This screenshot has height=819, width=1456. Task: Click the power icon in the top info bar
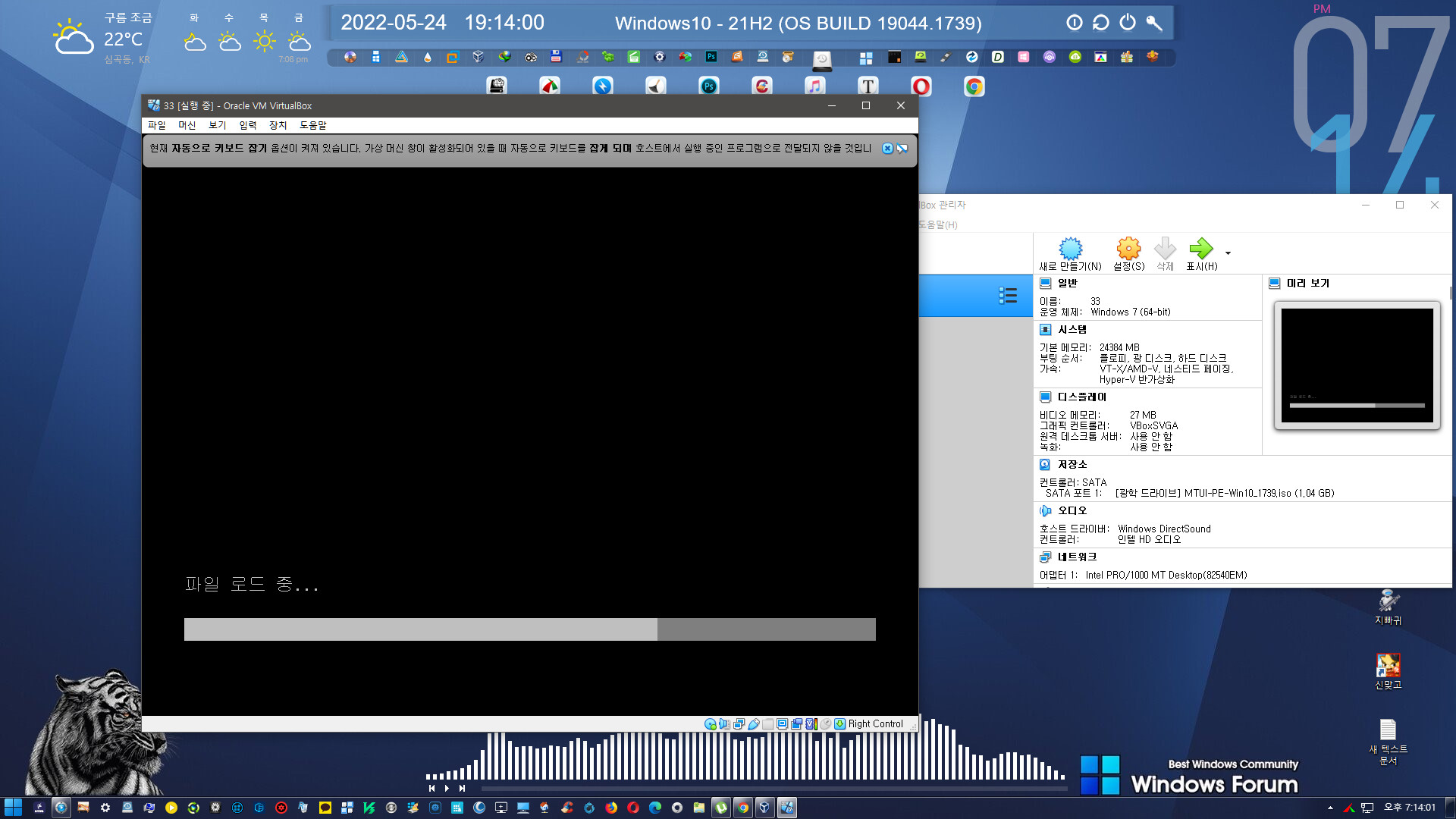pos(1128,23)
